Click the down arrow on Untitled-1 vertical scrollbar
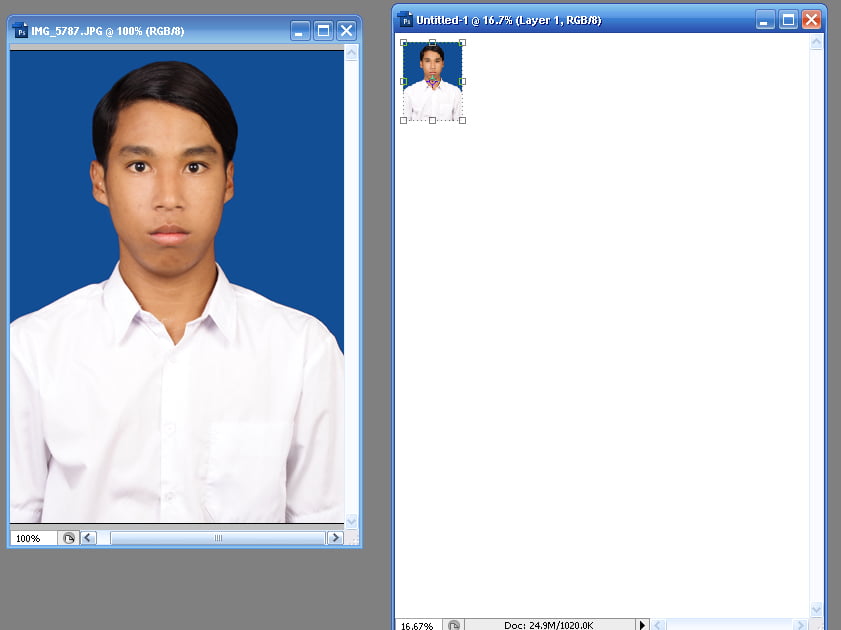Screen dimensions: 841x630 815,609
